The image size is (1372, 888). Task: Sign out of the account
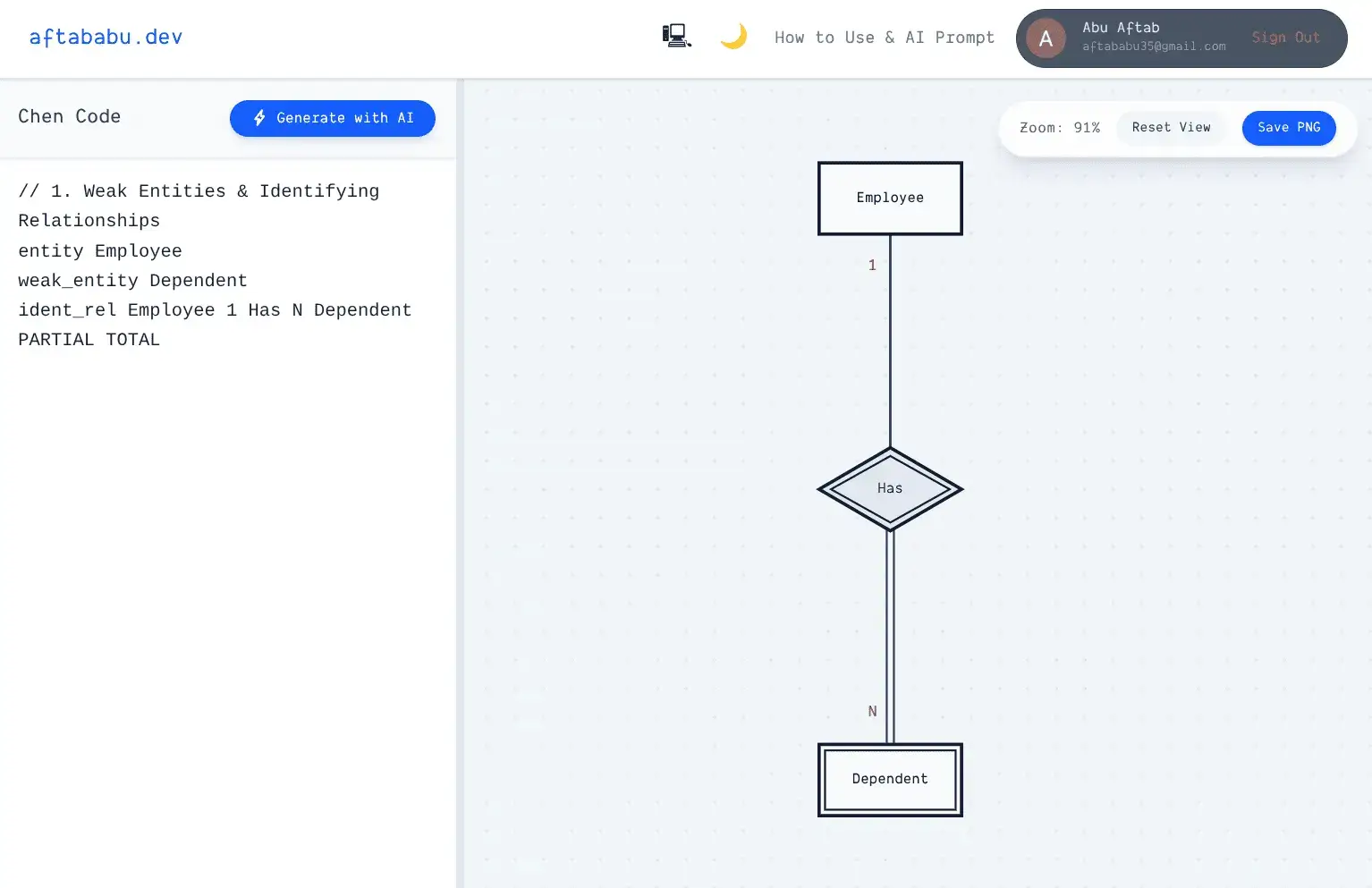pos(1286,38)
